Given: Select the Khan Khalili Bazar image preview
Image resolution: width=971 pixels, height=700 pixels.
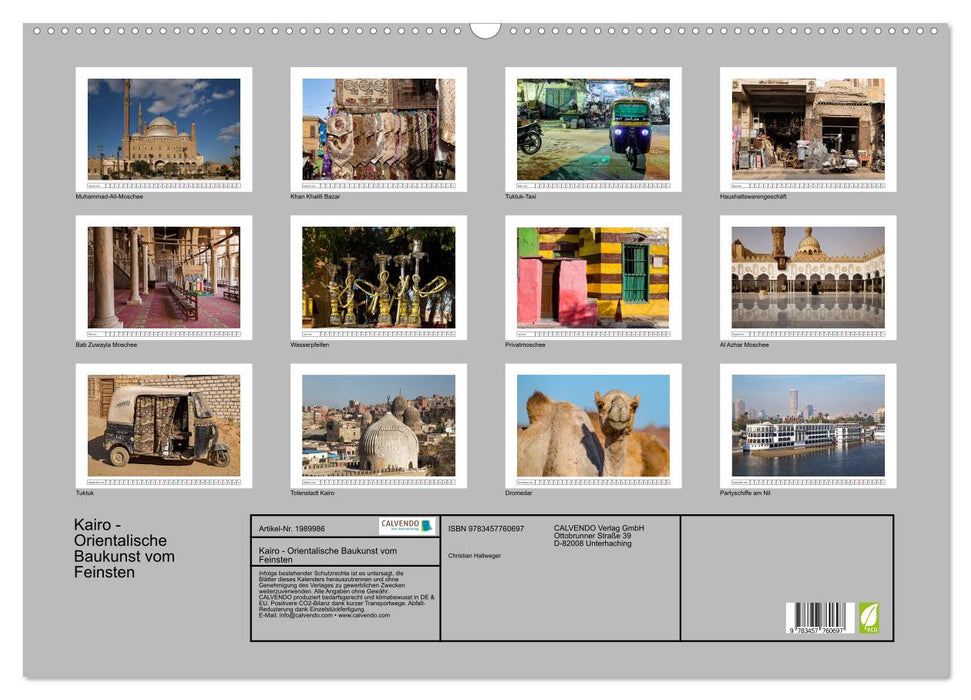Looking at the screenshot, I should 375,127.
